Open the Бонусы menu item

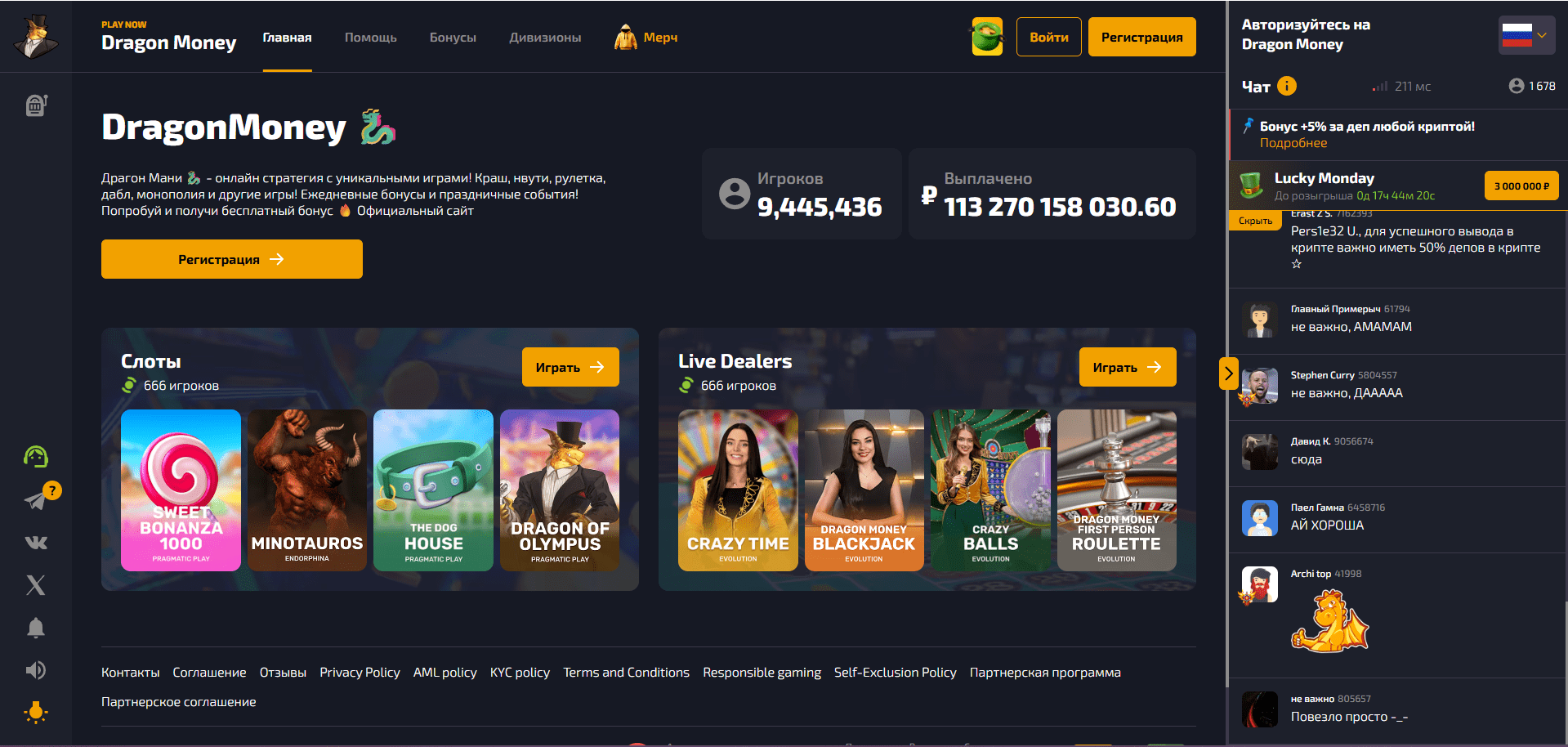(x=453, y=38)
